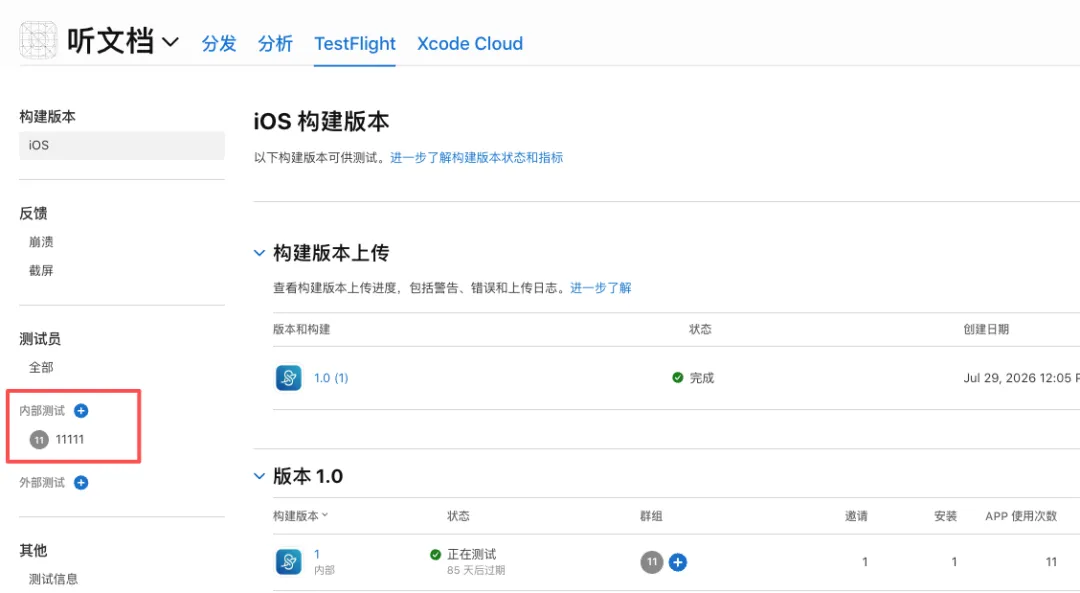The height and width of the screenshot is (593, 1080).
Task: Open 截屏 feedback in sidebar
Action: (41, 270)
